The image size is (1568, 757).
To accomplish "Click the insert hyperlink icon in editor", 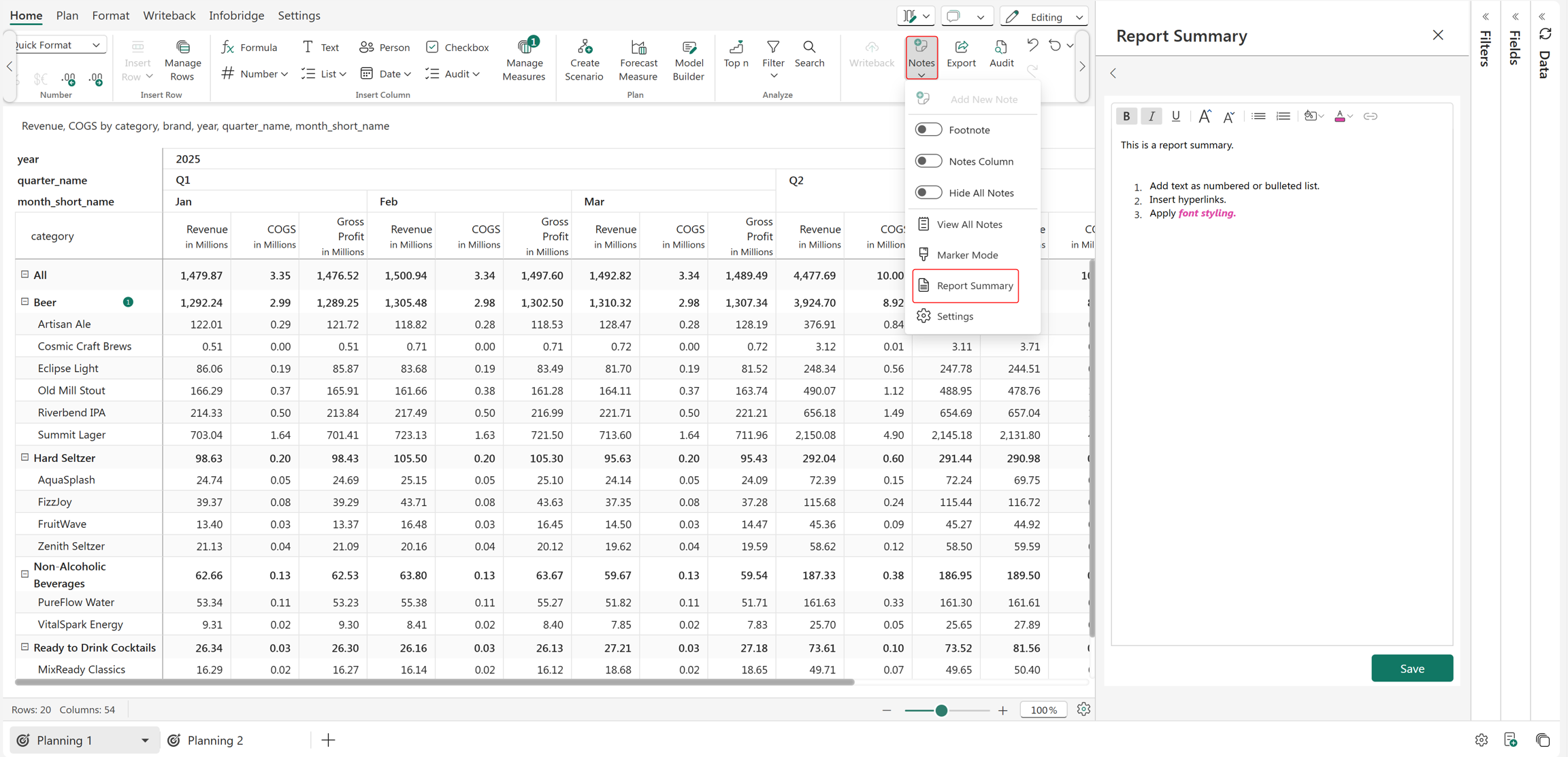I will click(x=1370, y=116).
